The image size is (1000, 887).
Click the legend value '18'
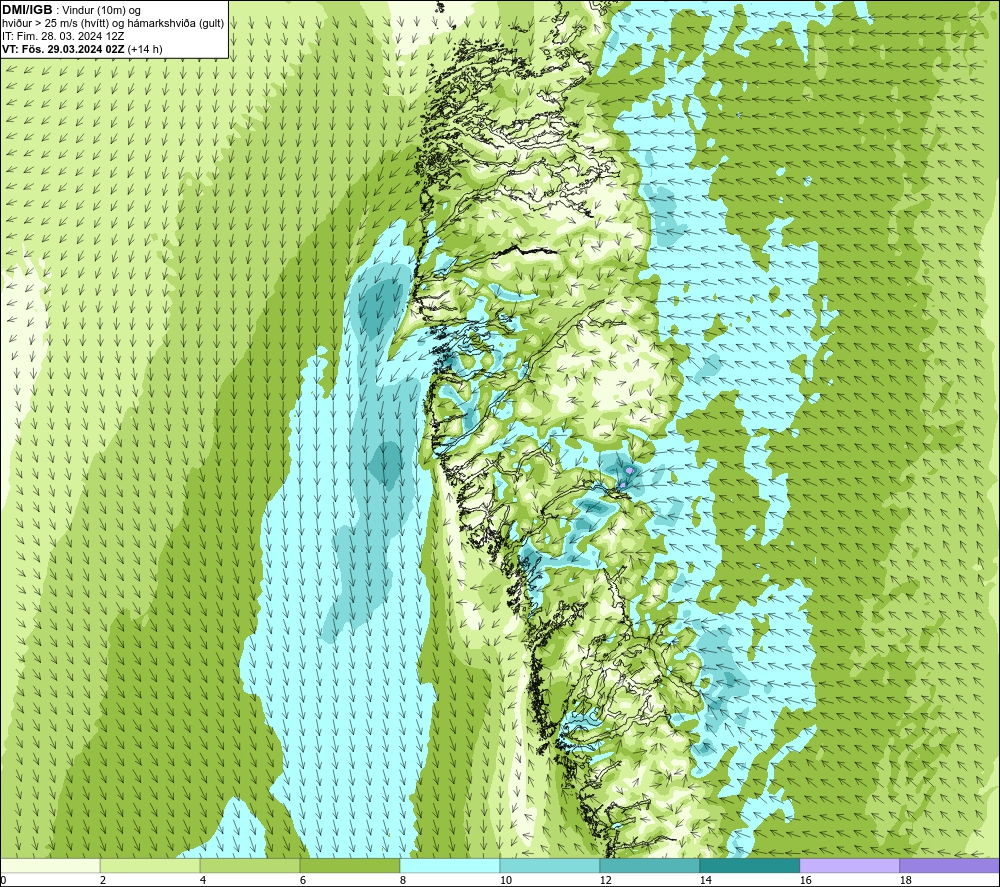point(905,880)
